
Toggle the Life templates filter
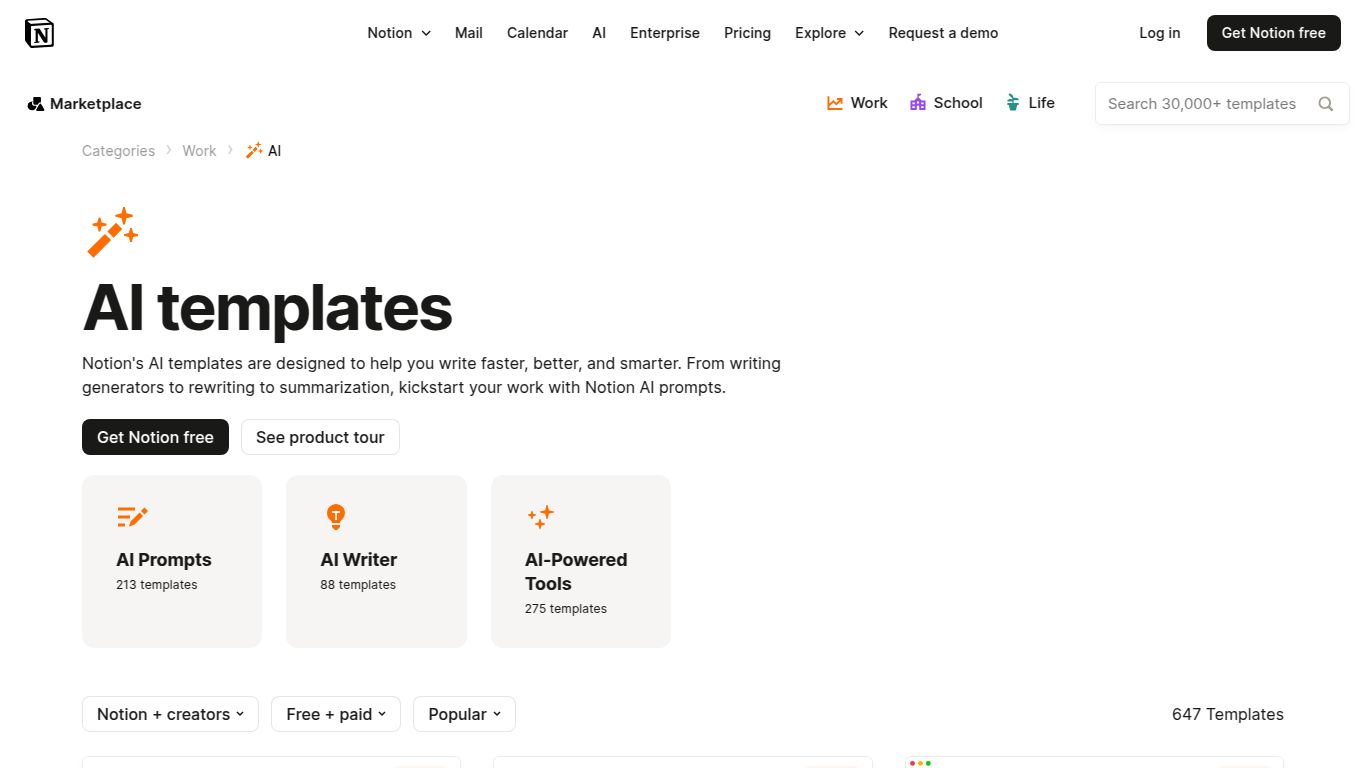[x=1030, y=103]
